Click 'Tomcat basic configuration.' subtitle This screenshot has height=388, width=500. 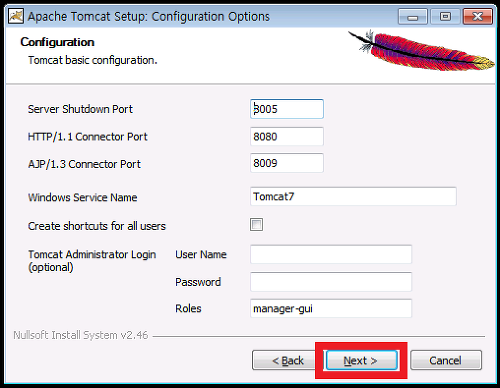click(x=93, y=60)
